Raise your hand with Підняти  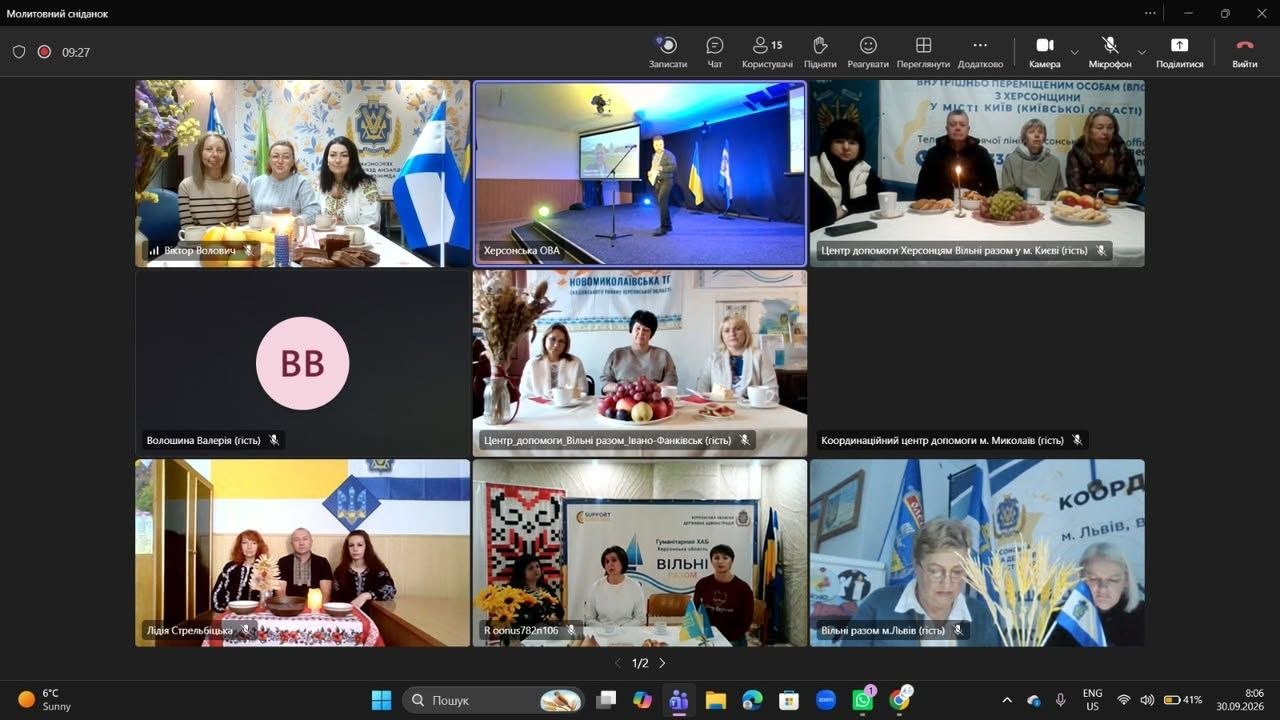pos(820,52)
